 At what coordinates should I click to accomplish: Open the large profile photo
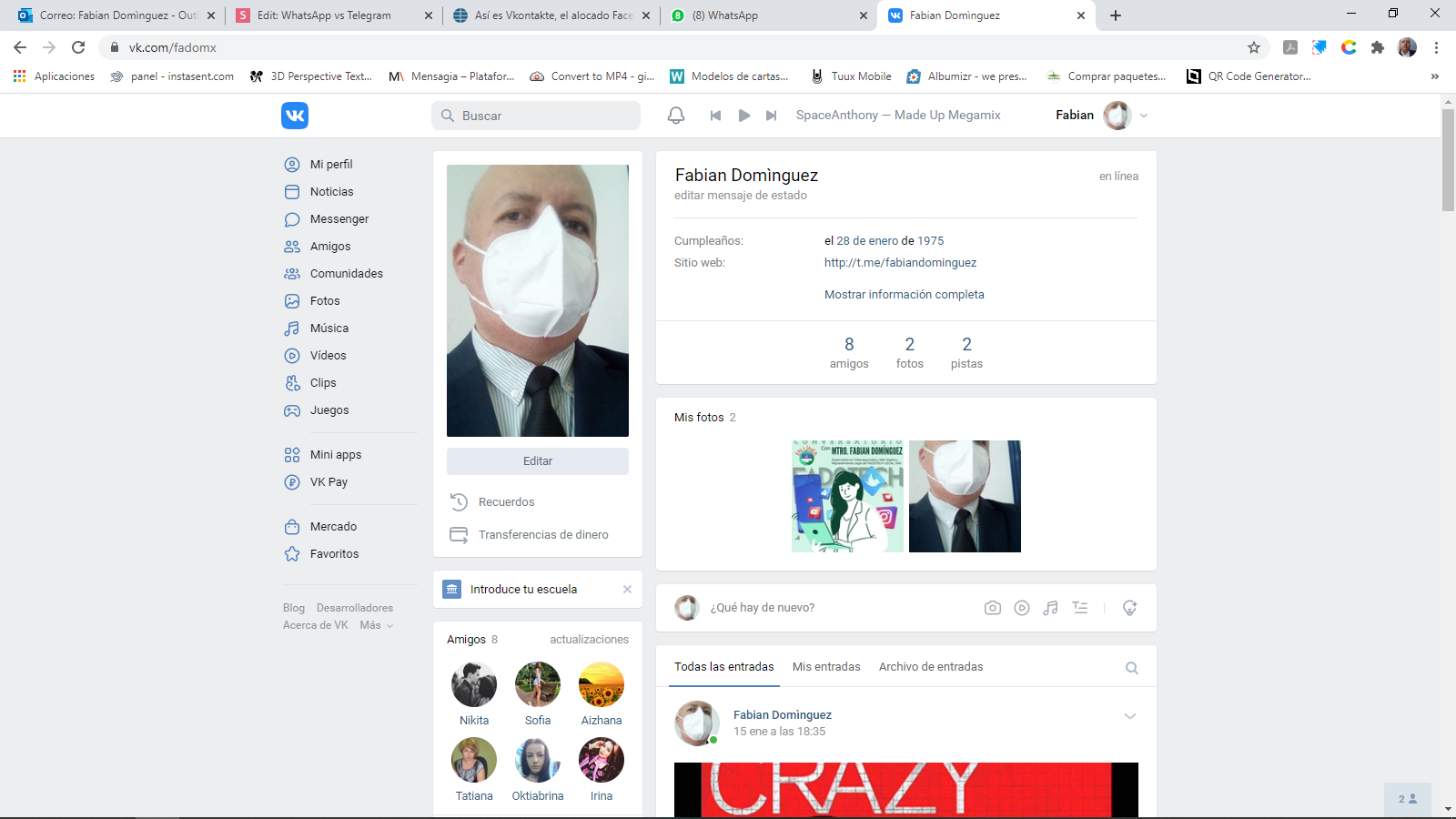pyautogui.click(x=538, y=300)
